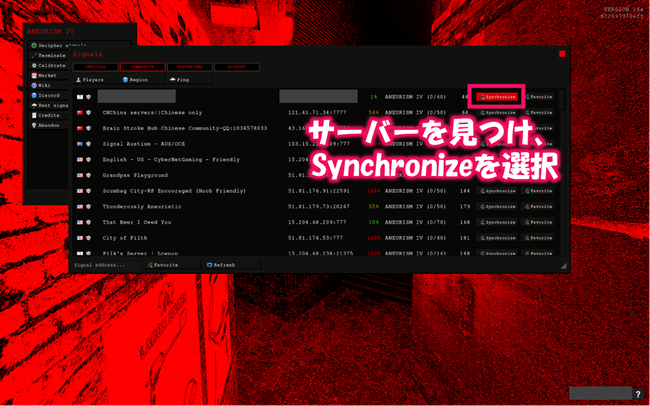Click the Signals window resize grip
This screenshot has height=406, width=650.
point(563,266)
